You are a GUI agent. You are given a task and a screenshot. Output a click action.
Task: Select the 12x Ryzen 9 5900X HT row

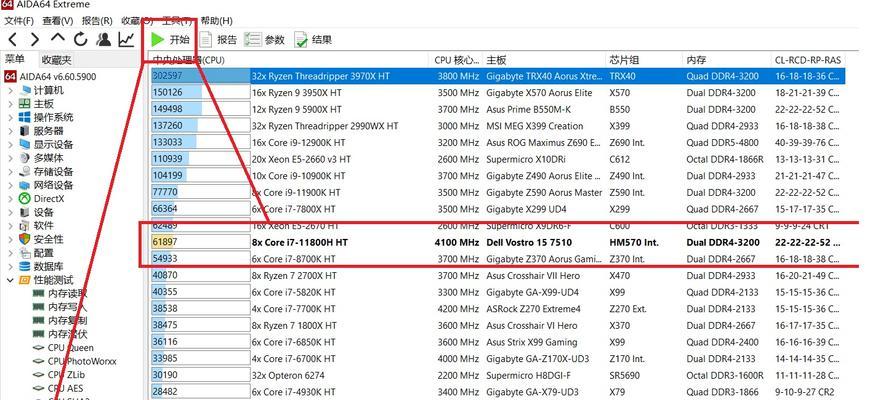(498, 109)
